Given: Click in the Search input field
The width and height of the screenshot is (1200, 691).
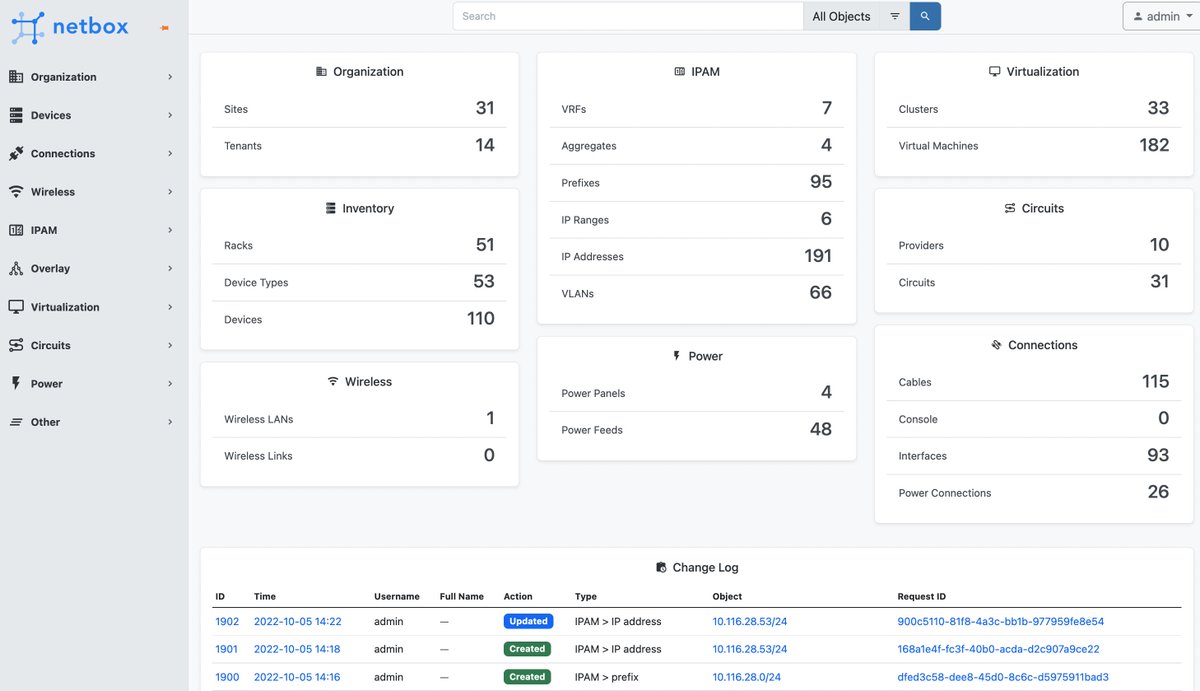Looking at the screenshot, I should click(x=628, y=16).
